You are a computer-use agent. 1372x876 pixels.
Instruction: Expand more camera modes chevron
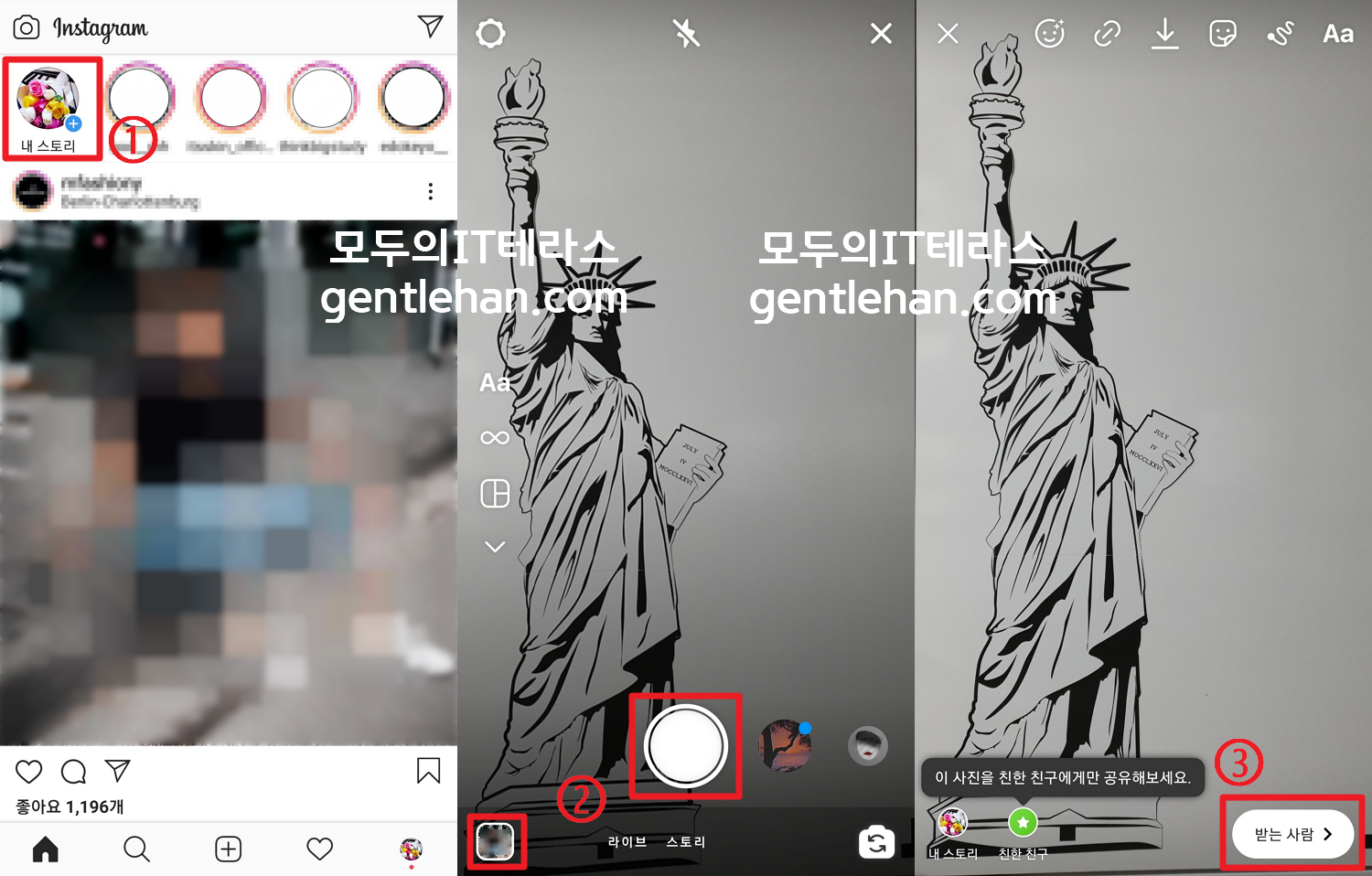pos(495,547)
